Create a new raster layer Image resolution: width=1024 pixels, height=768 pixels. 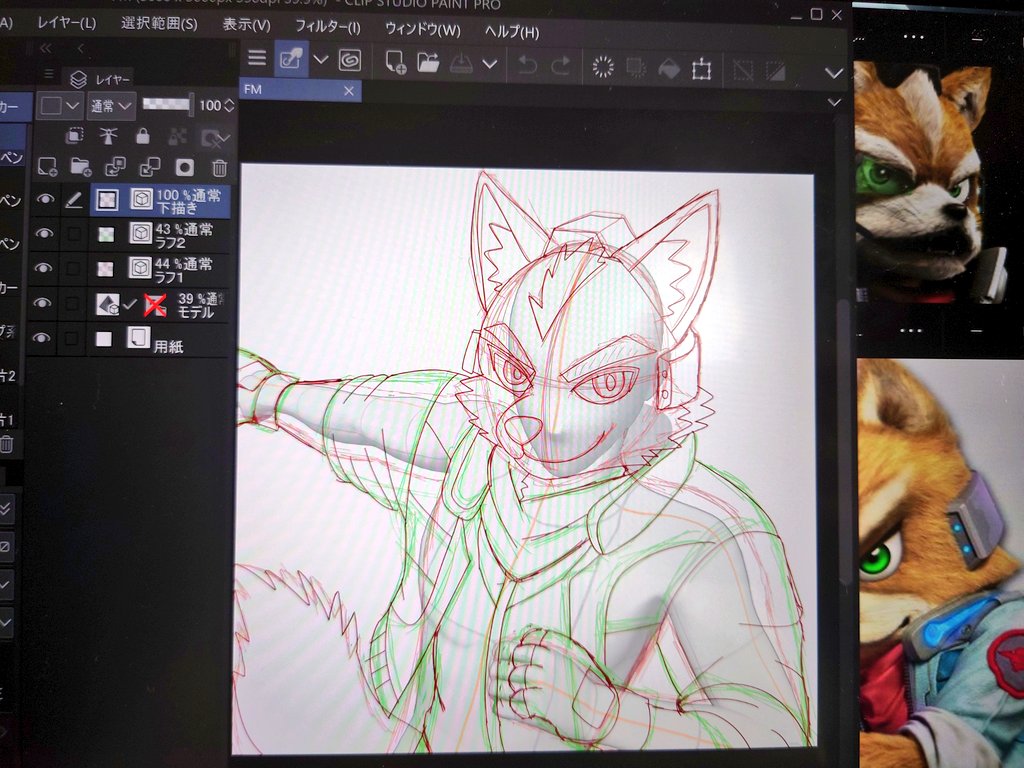point(47,167)
